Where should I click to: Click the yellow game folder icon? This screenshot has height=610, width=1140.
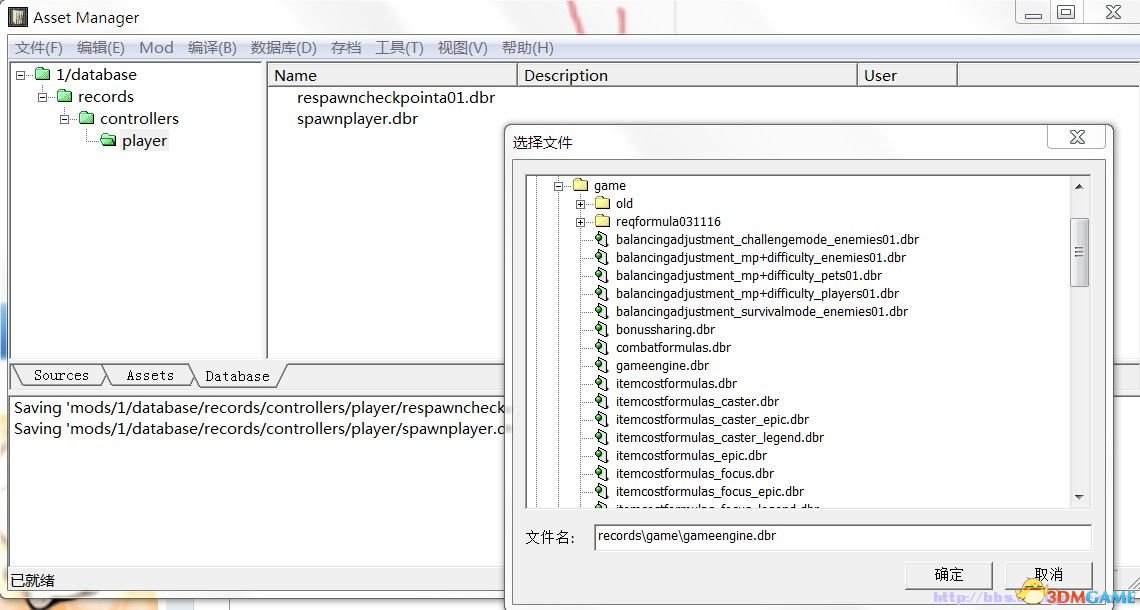point(580,186)
